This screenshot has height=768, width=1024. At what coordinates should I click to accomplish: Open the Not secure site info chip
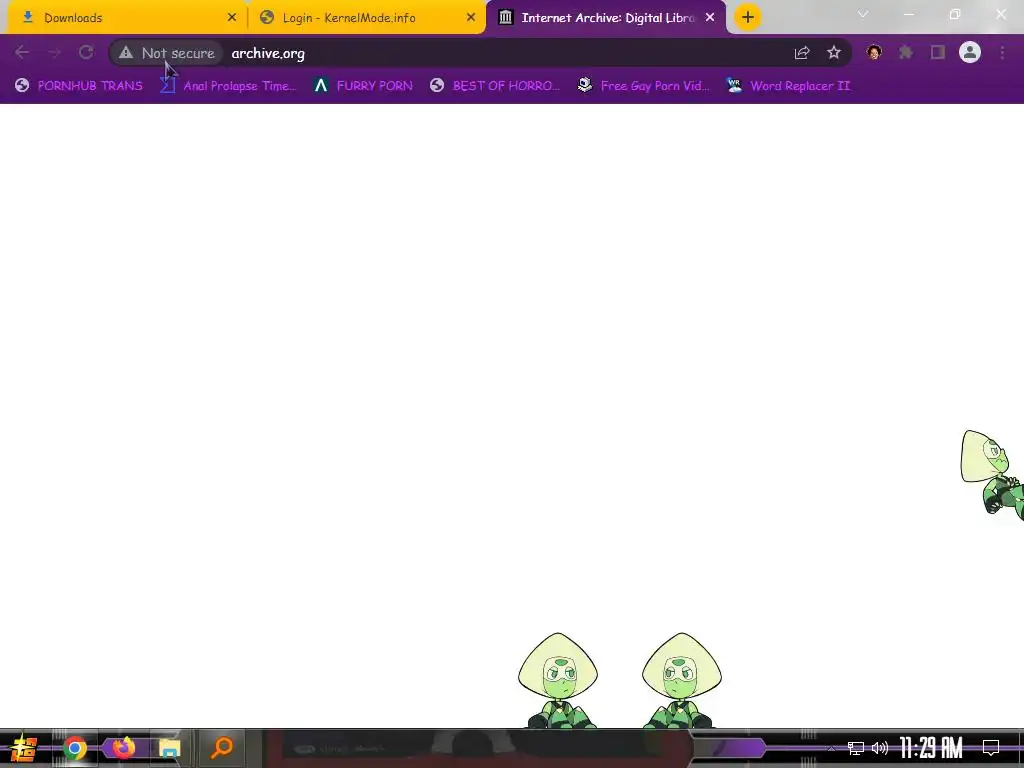pyautogui.click(x=167, y=53)
